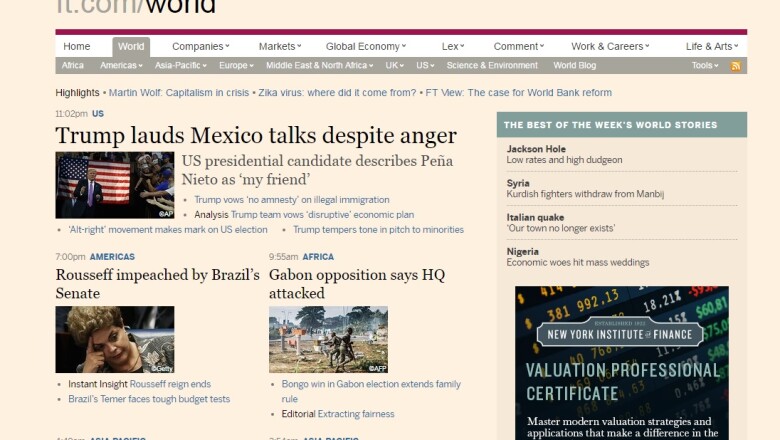This screenshot has height=440, width=780.
Task: Expand Americas submenu
Action: 121,65
